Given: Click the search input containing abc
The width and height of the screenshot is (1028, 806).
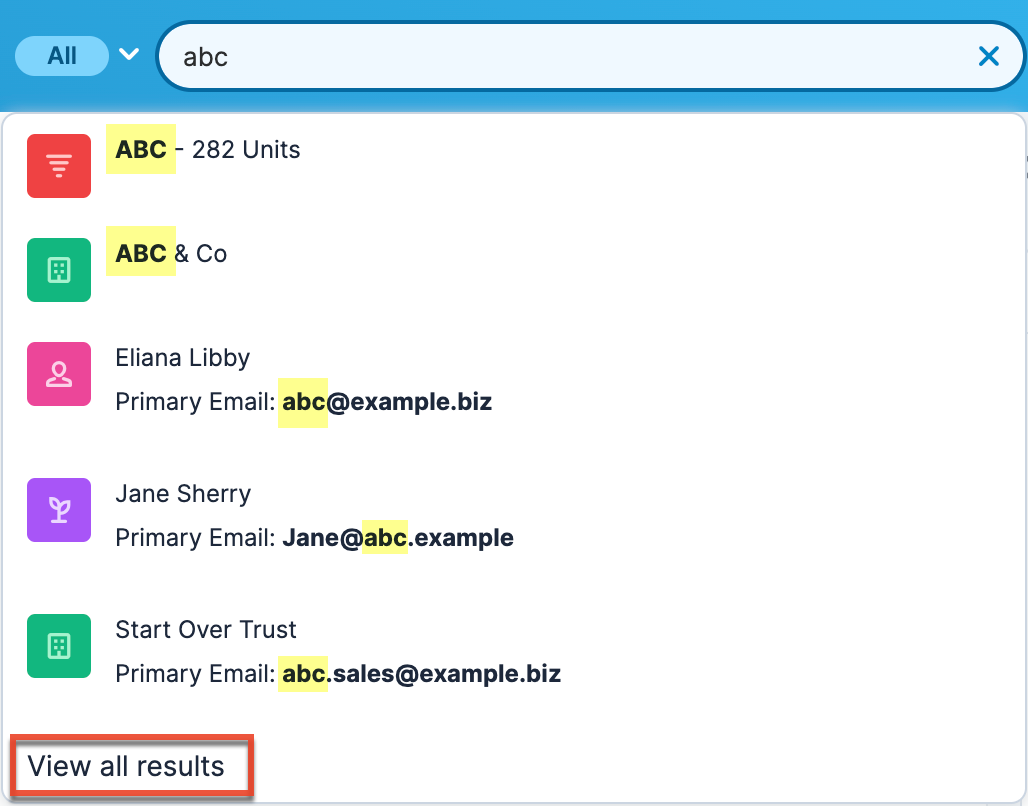Looking at the screenshot, I should pyautogui.click(x=500, y=56).
